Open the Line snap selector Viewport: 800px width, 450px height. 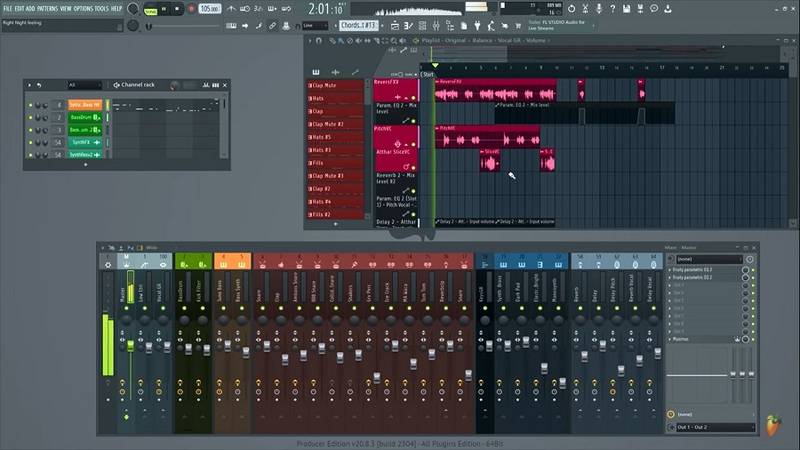[315, 26]
